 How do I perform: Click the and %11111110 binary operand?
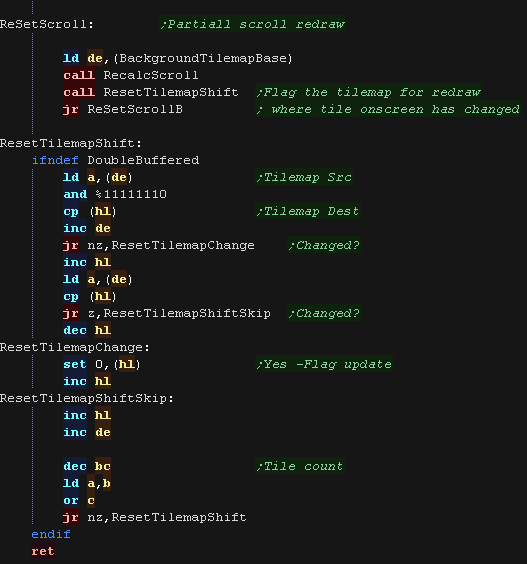(131, 195)
